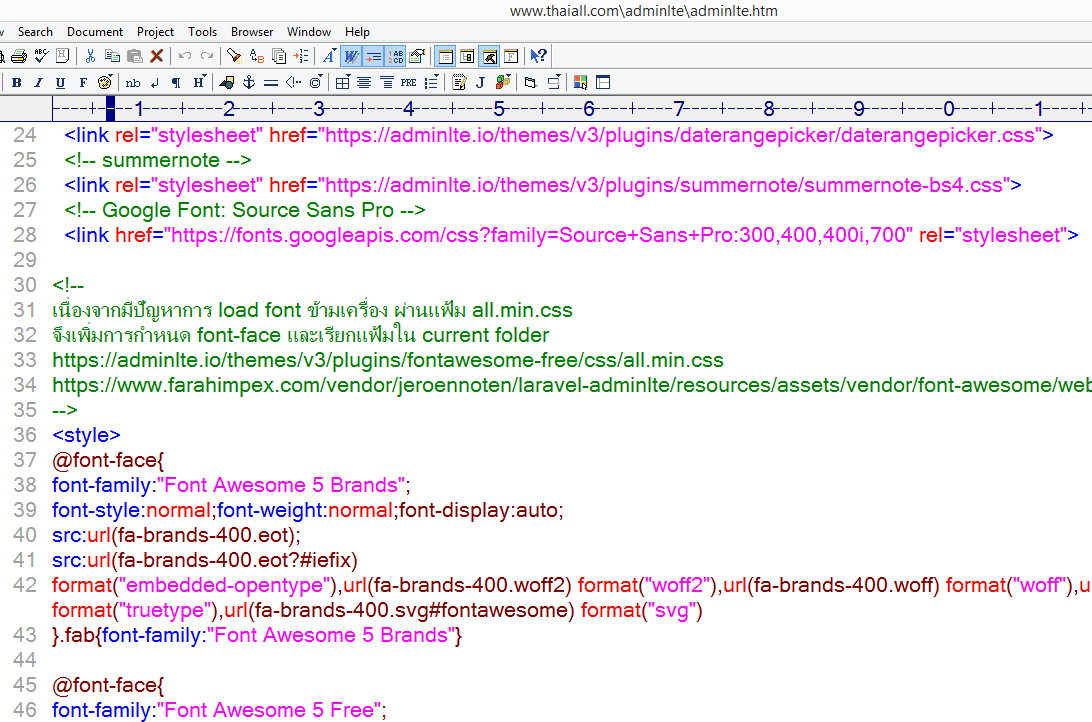Click line 36 containing the style tag
The image size is (1092, 722).
pos(86,435)
